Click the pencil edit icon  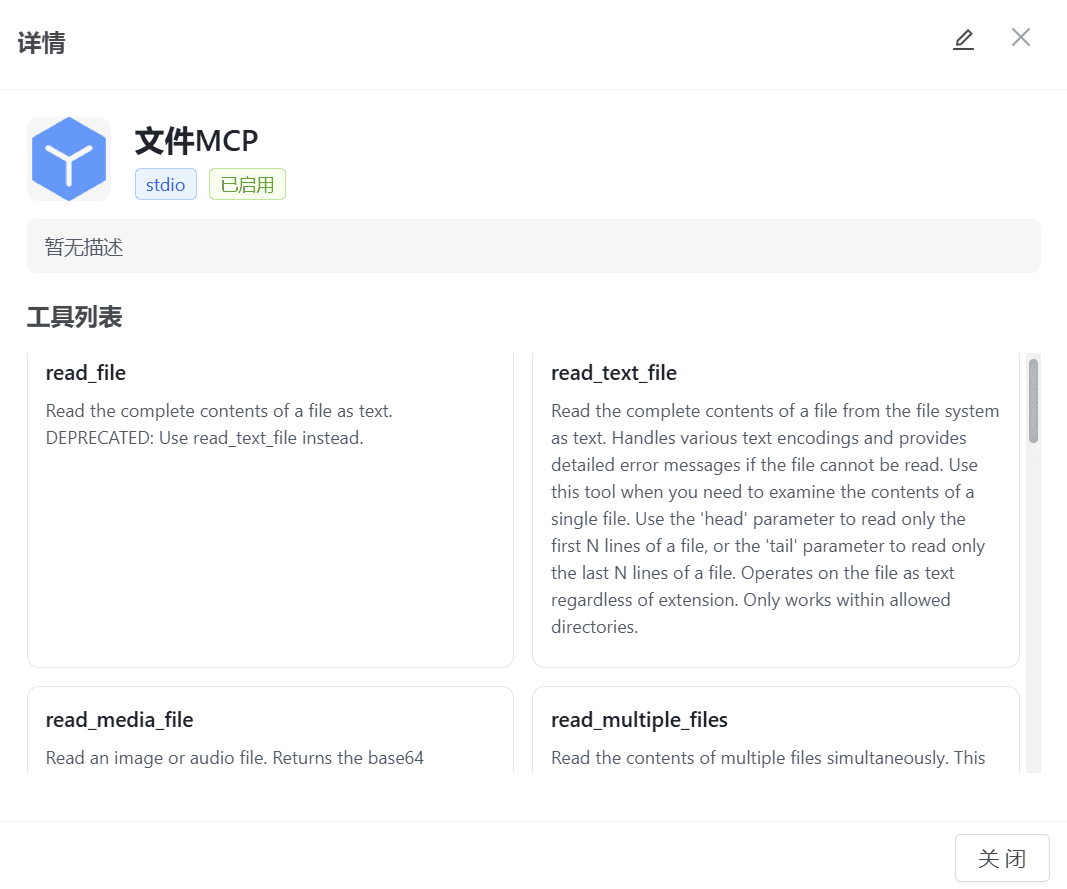coord(963,39)
